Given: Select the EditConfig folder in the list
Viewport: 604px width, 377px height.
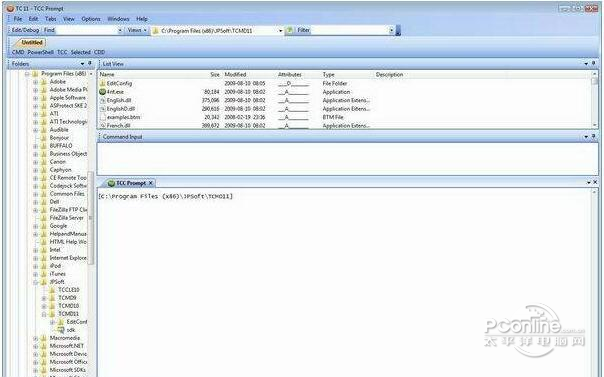Looking at the screenshot, I should (x=119, y=83).
